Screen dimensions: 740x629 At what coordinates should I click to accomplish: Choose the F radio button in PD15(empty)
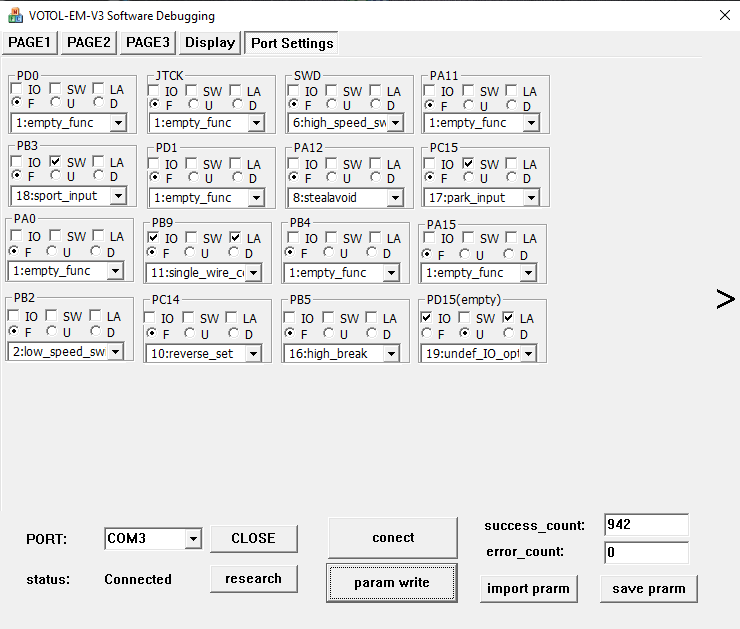tap(426, 332)
